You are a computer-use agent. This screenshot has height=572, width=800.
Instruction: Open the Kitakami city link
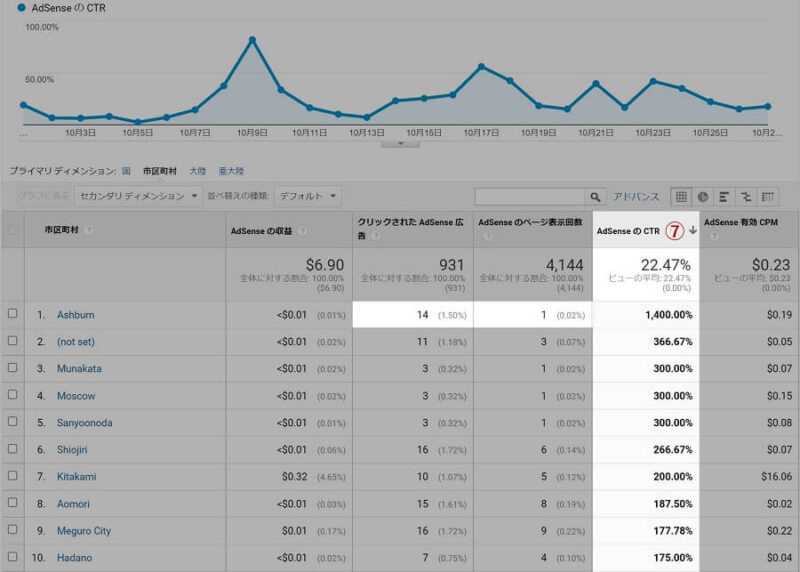point(77,477)
